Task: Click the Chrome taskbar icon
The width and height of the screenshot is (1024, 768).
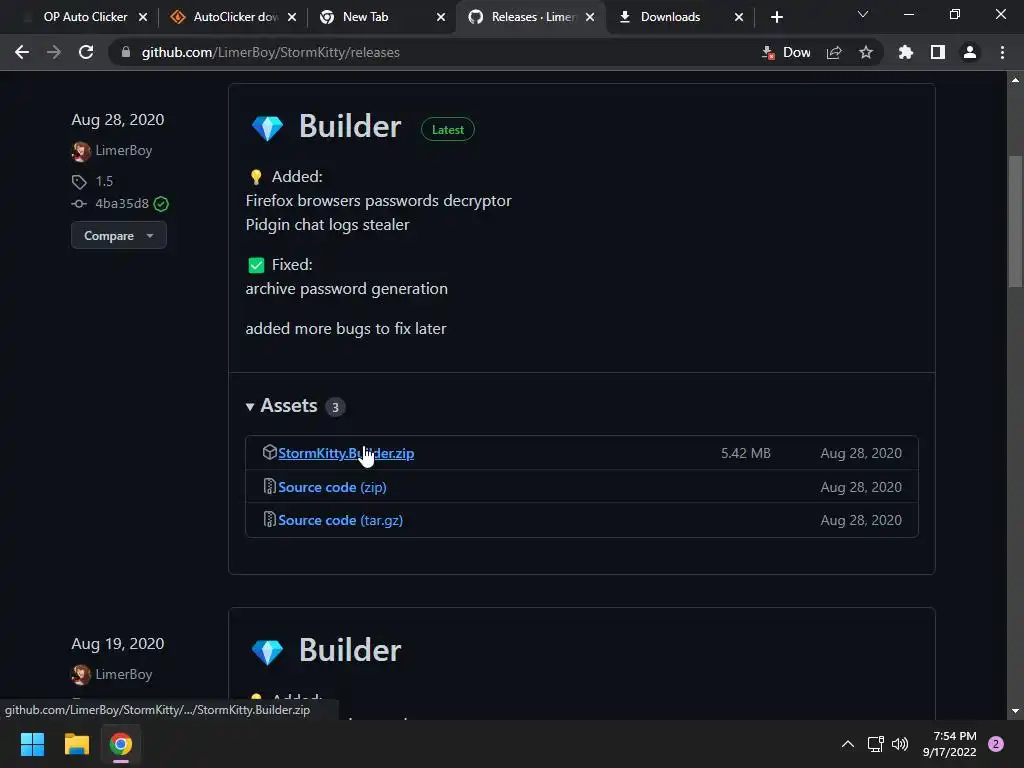Action: coord(121,744)
